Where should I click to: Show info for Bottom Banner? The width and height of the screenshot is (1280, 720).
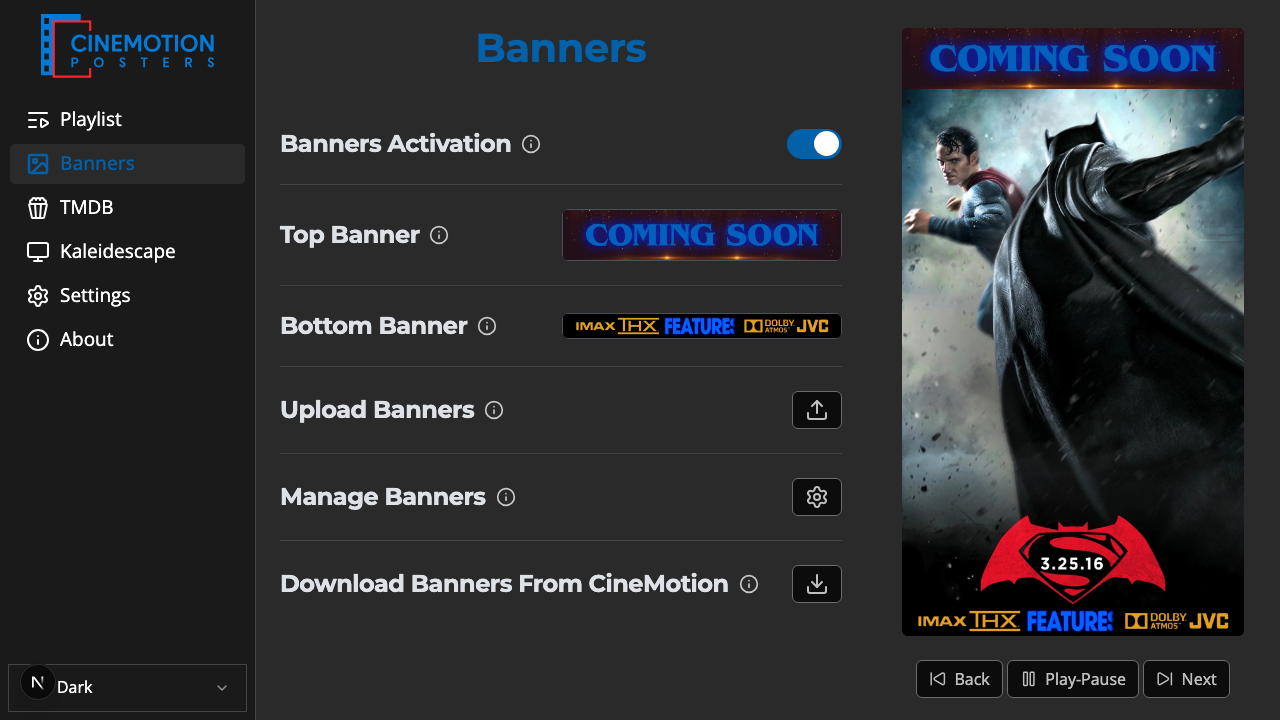coord(487,326)
